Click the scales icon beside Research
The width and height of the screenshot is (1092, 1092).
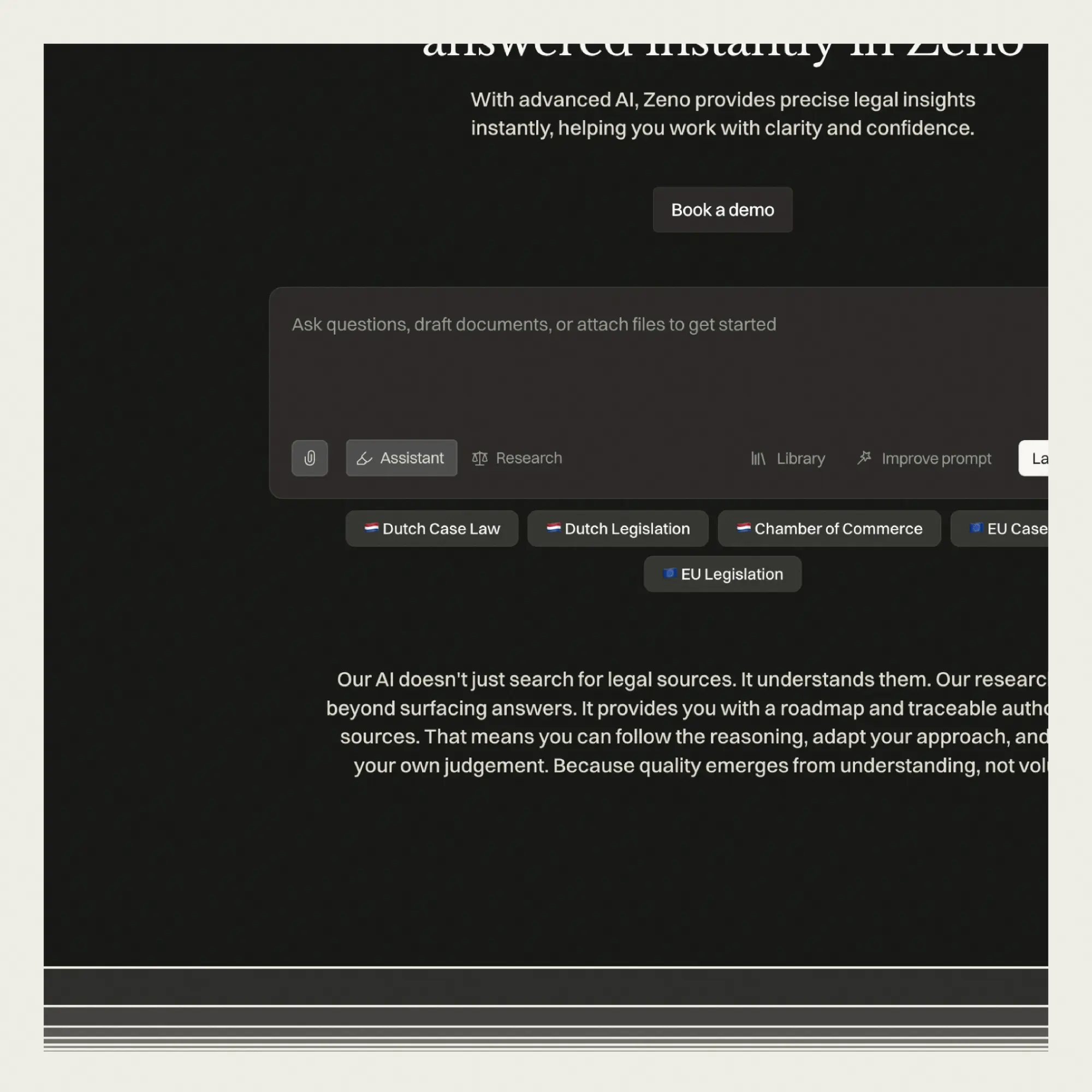[x=479, y=458]
